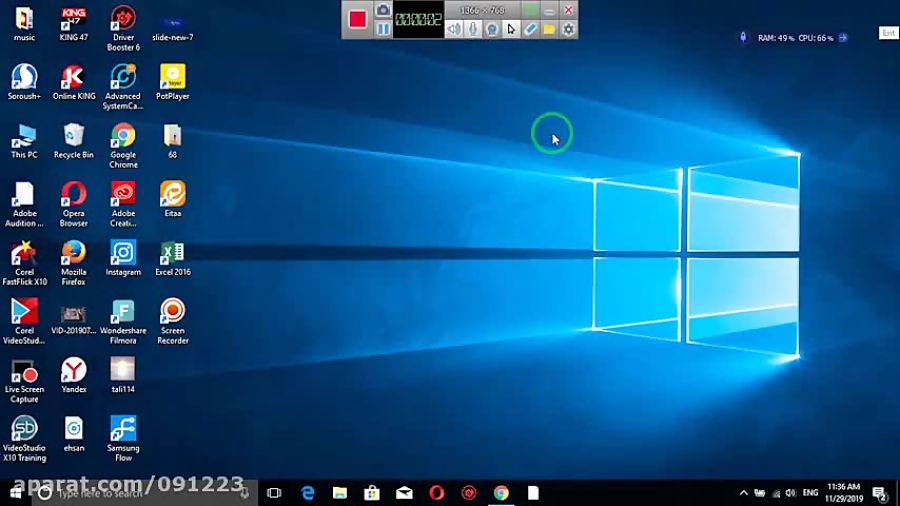900x506 pixels.
Task: Select Online KING shortcut
Action: pyautogui.click(x=74, y=83)
